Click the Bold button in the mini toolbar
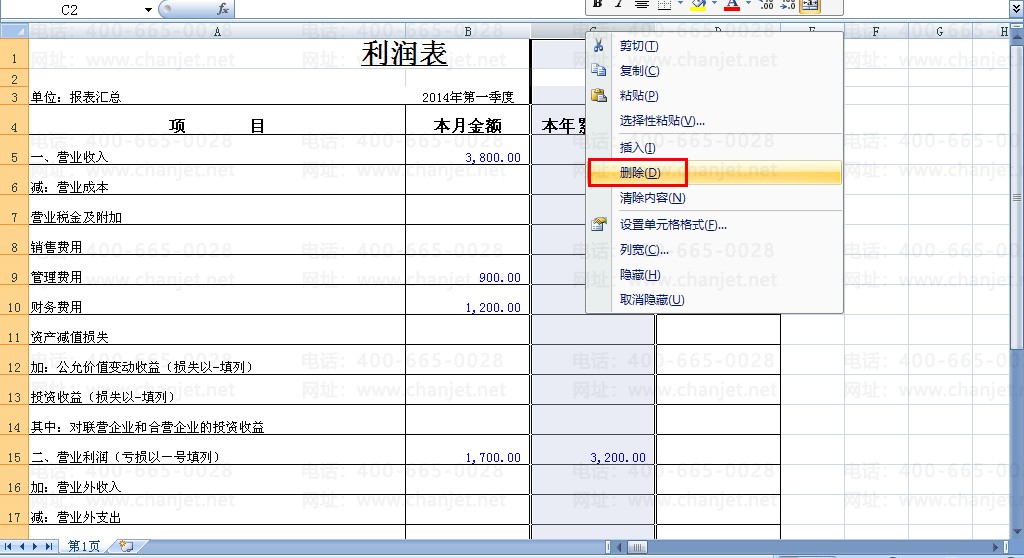The image size is (1024, 558). coord(597,5)
